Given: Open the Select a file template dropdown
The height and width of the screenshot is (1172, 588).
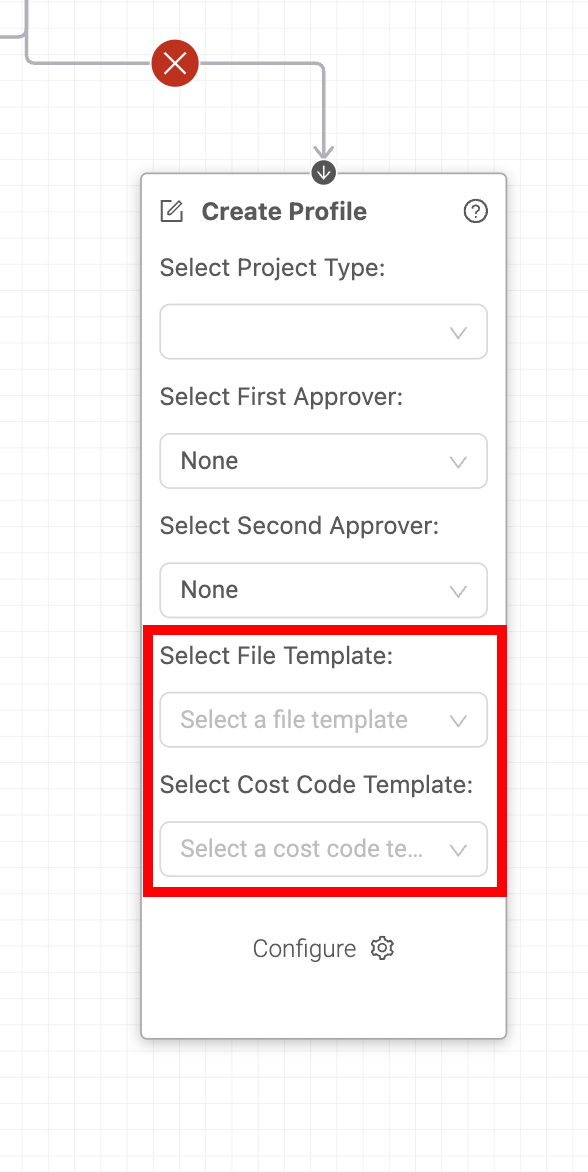Looking at the screenshot, I should pos(324,720).
